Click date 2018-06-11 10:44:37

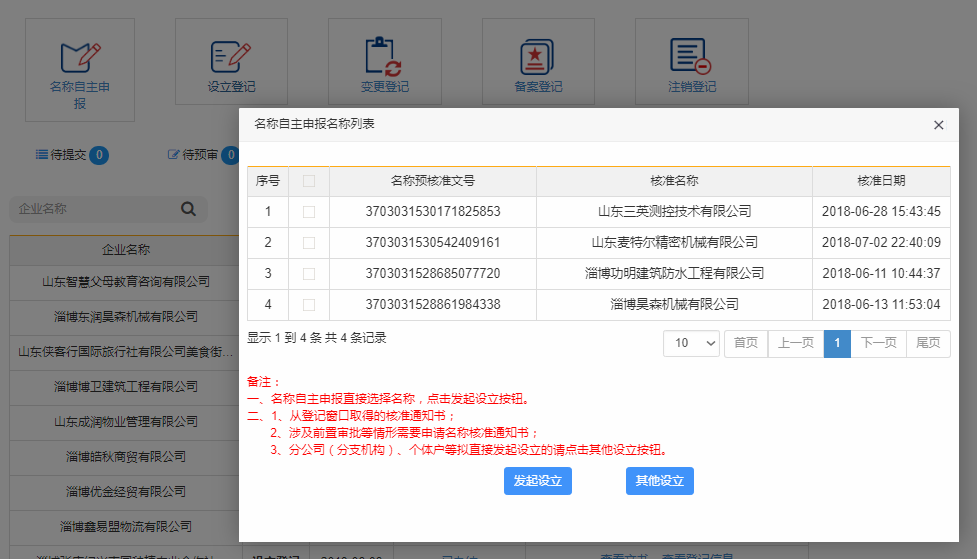click(x=881, y=274)
